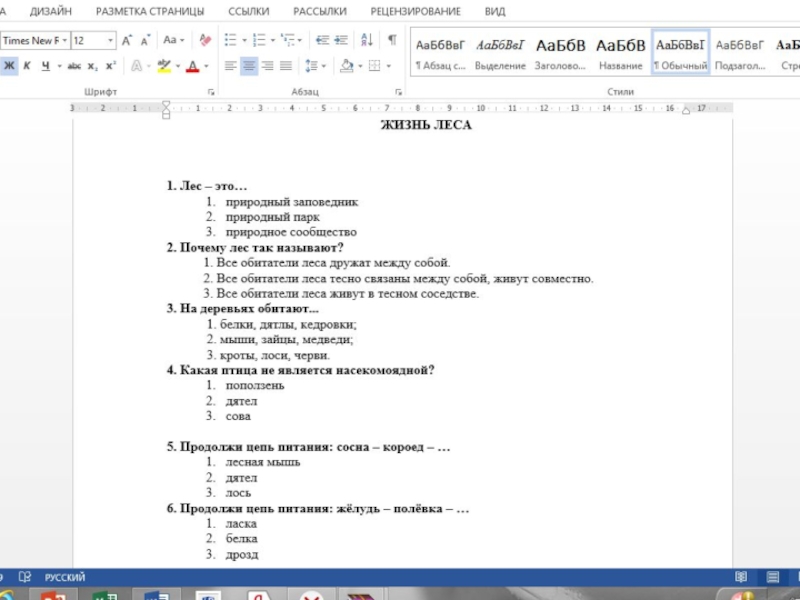Image resolution: width=800 pixels, height=600 pixels.
Task: Expand the Times New Roman font list
Action: click(x=64, y=41)
